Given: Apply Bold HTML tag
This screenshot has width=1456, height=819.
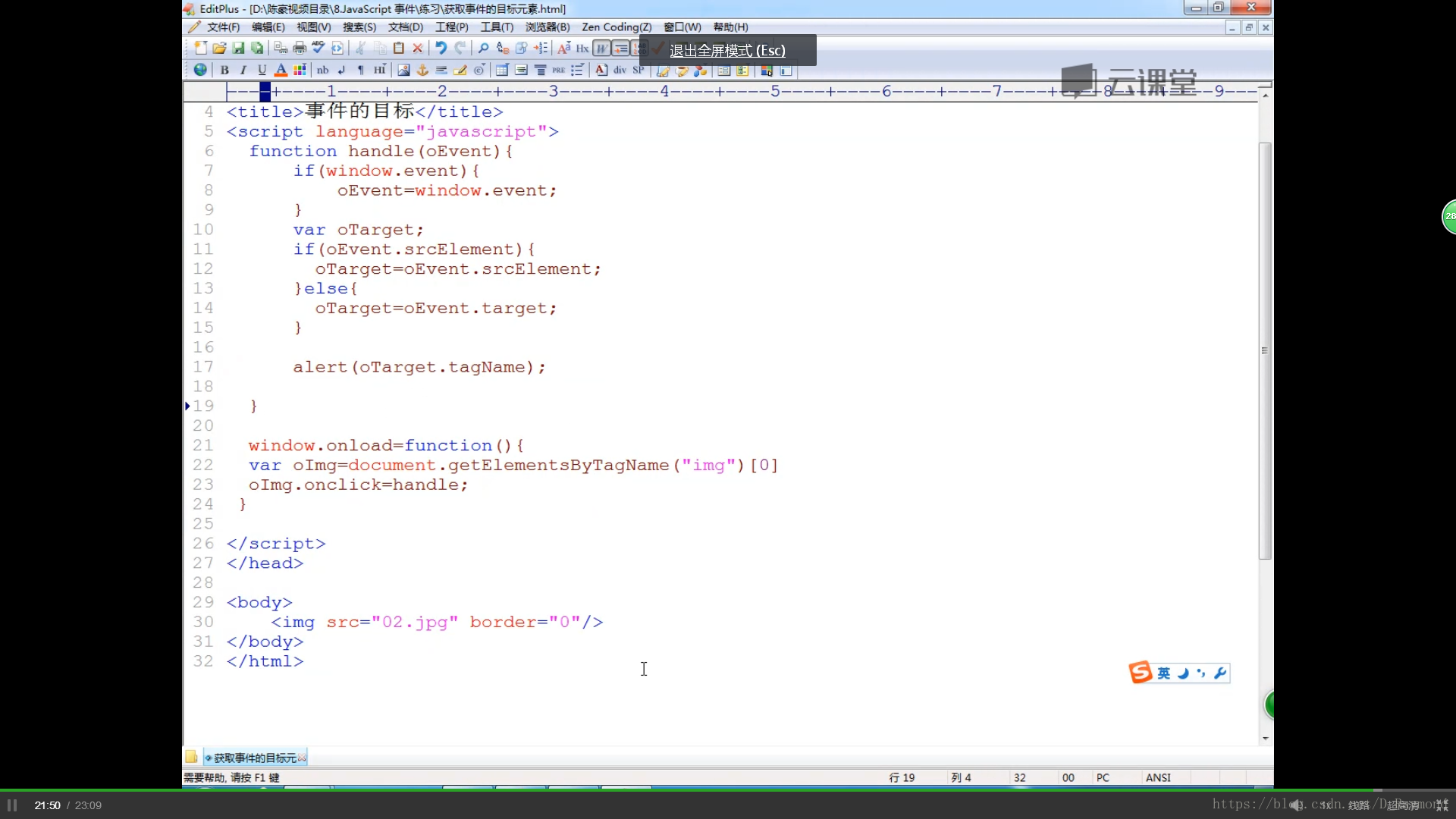Looking at the screenshot, I should [224, 70].
